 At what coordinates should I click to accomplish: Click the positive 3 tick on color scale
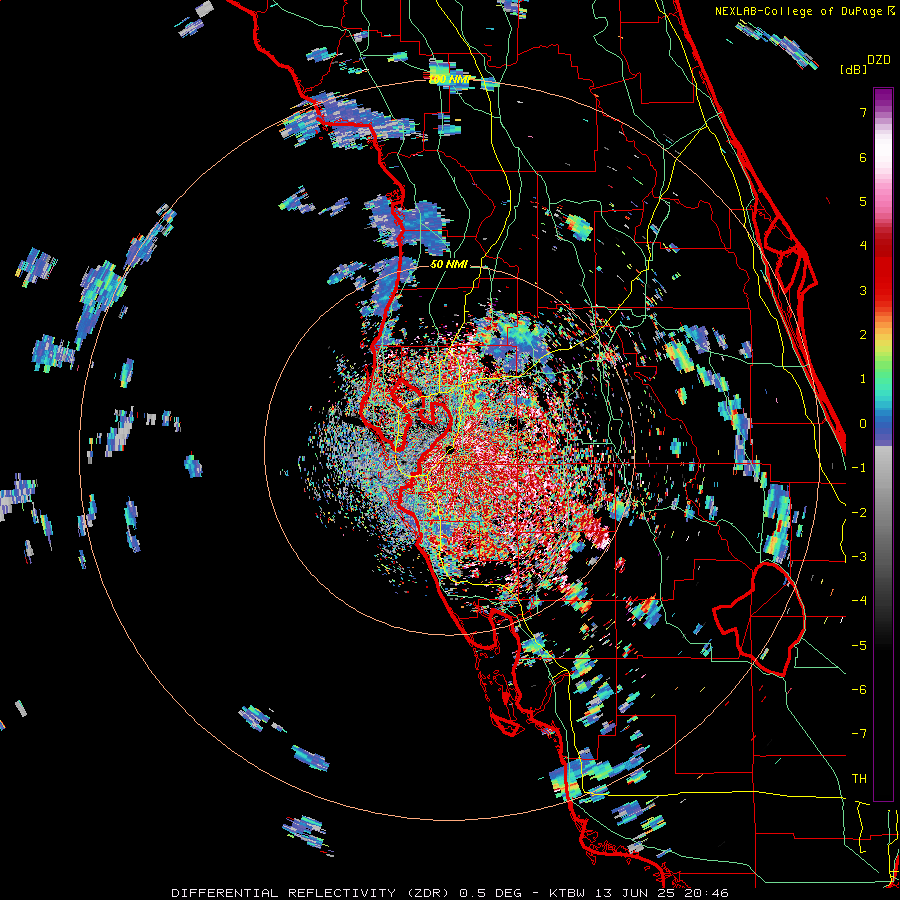[x=863, y=290]
